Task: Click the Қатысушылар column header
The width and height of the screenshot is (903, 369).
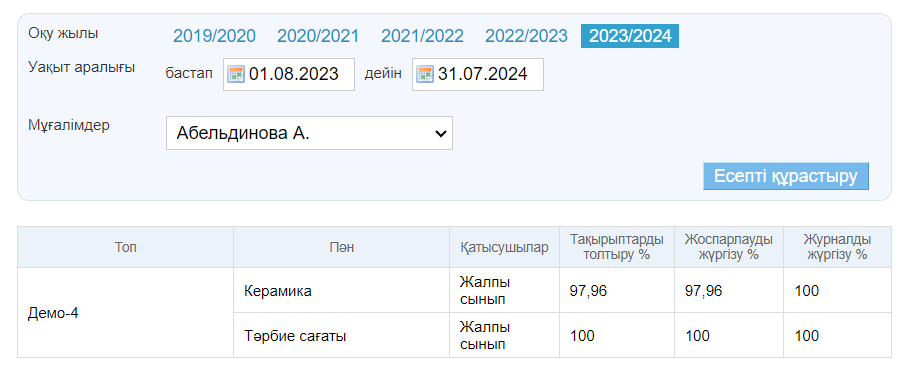Action: point(504,247)
